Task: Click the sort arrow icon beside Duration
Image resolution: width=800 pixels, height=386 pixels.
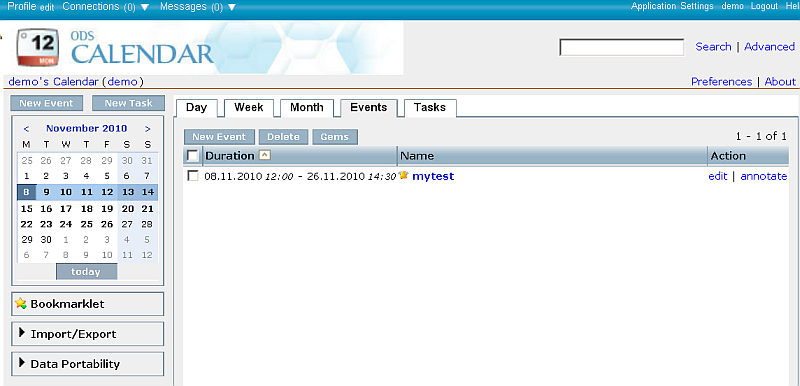Action: tap(264, 156)
